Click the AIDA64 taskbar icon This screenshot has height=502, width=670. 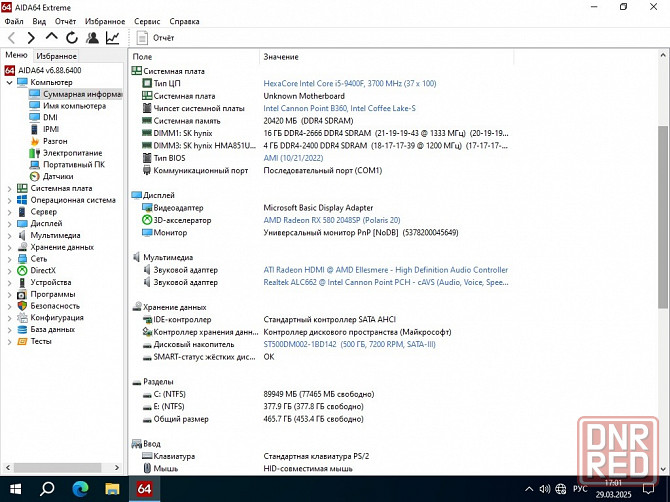[144, 489]
